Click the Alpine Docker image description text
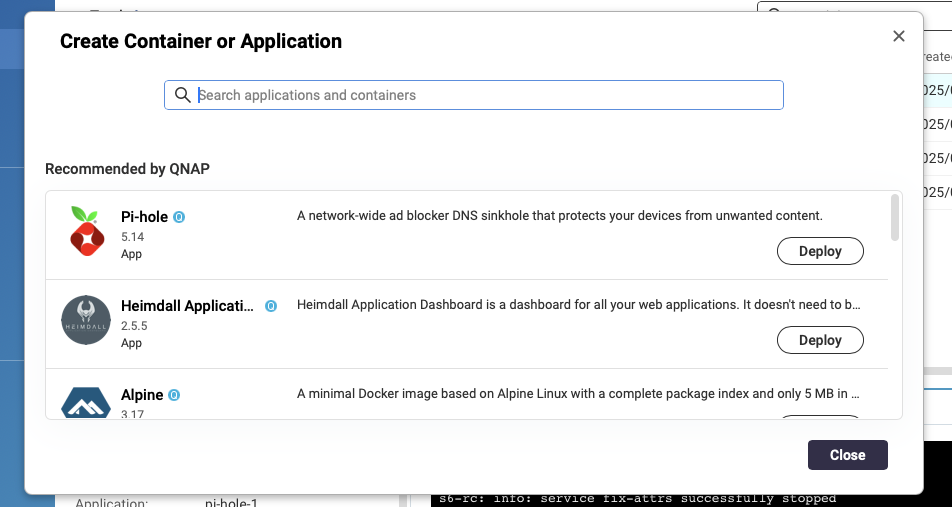 tap(578, 393)
